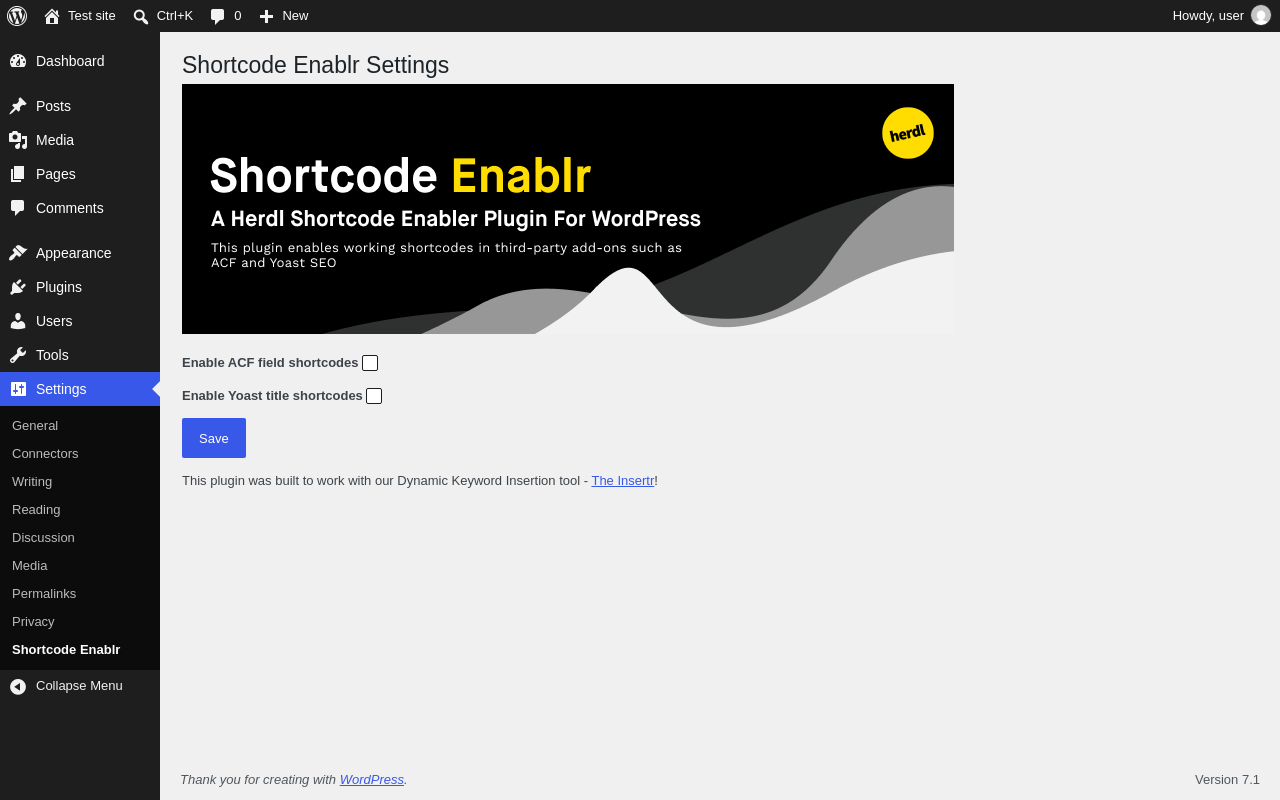Image resolution: width=1280 pixels, height=800 pixels.
Task: Click the yellow herdl logo badge
Action: 908,133
